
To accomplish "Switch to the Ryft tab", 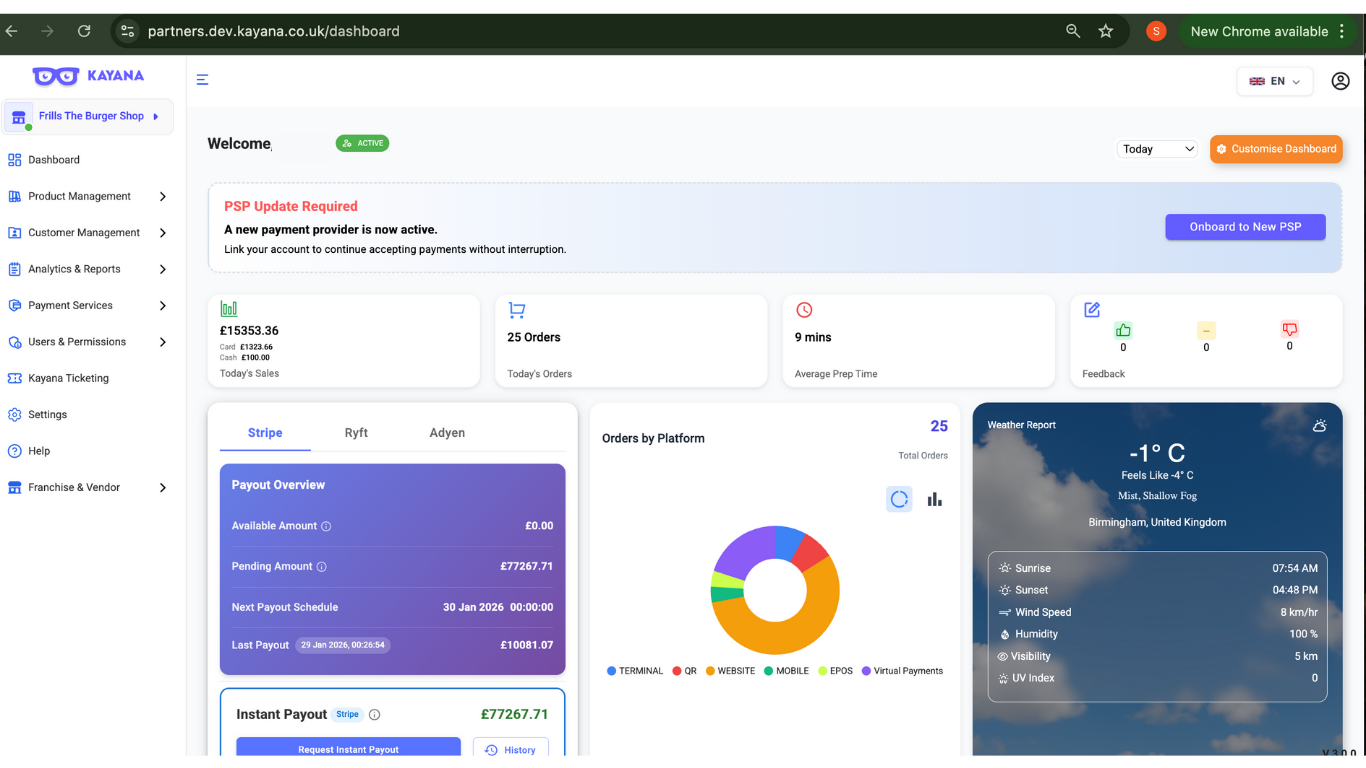I will (x=356, y=433).
